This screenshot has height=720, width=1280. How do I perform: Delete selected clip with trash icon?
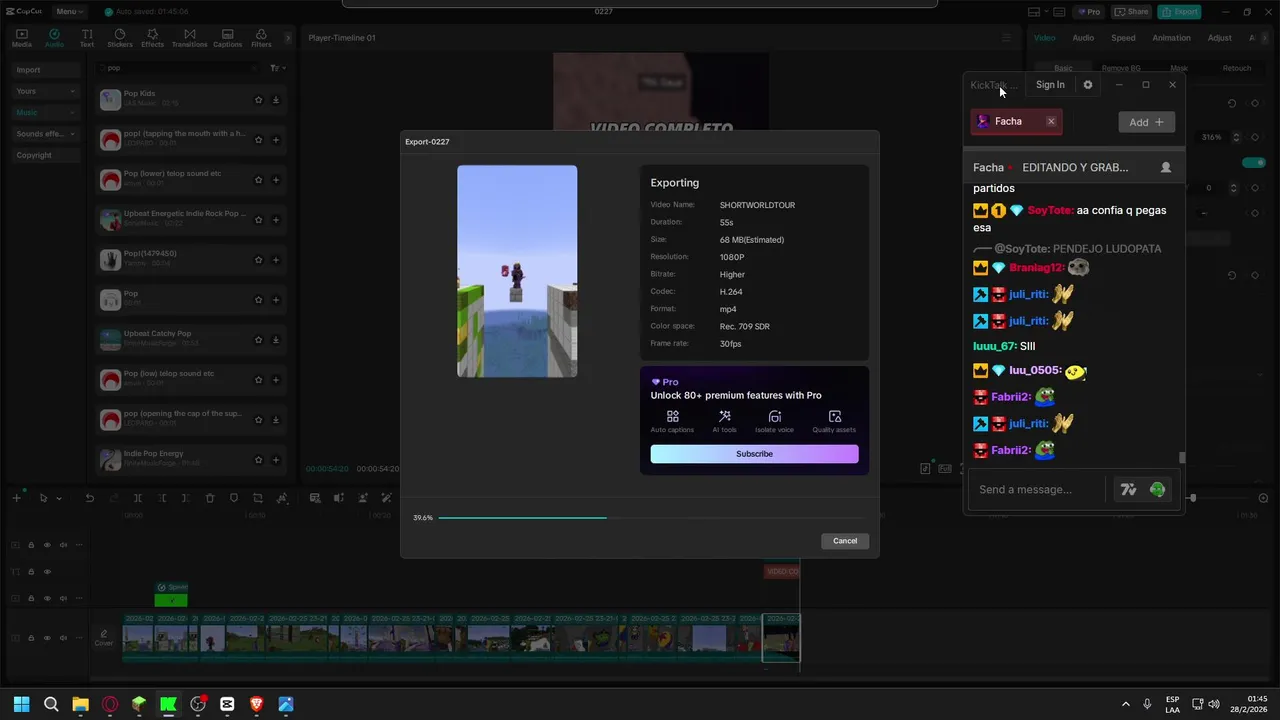pos(210,498)
